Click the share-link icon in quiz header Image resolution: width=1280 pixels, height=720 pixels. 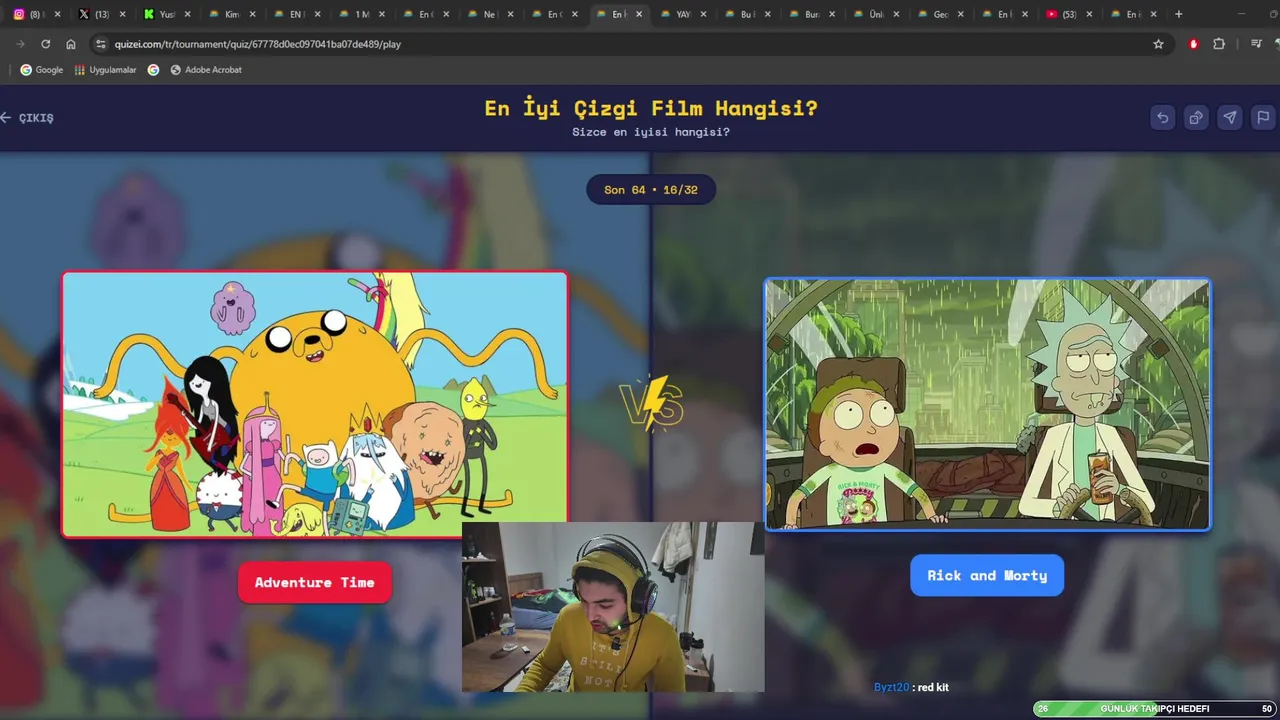(x=1196, y=117)
